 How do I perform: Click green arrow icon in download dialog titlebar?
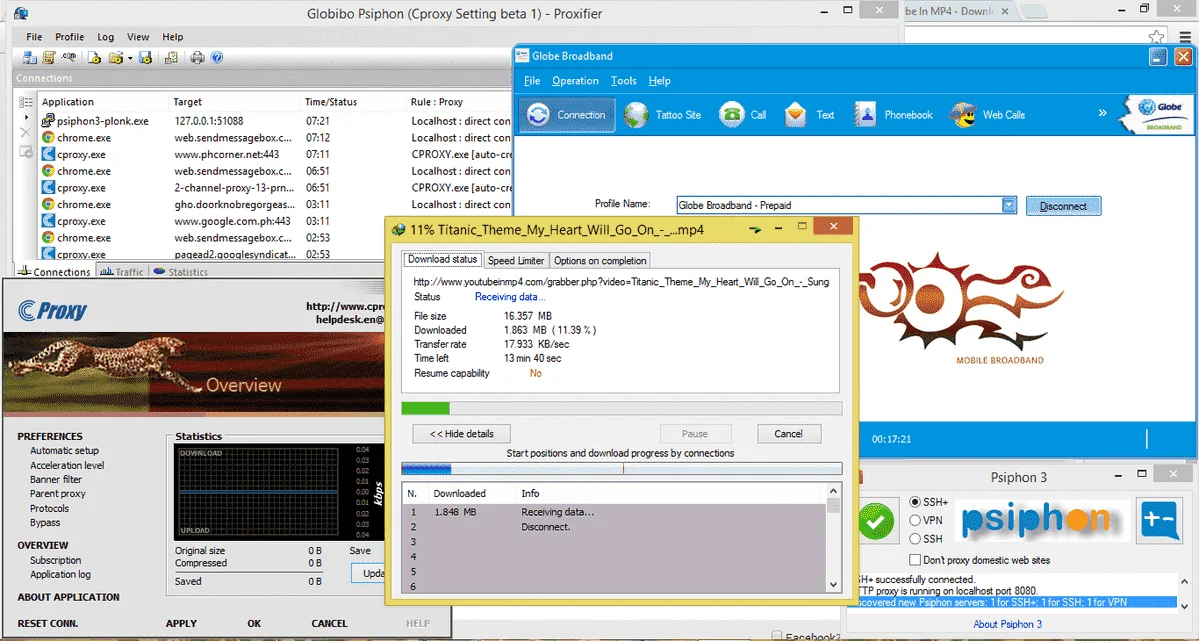[755, 229]
